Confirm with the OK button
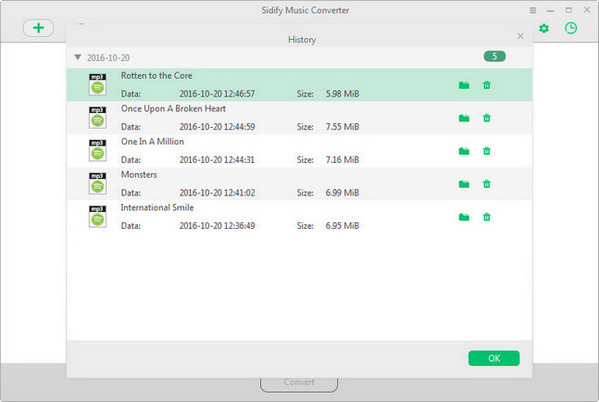The height and width of the screenshot is (402, 599). [x=494, y=358]
